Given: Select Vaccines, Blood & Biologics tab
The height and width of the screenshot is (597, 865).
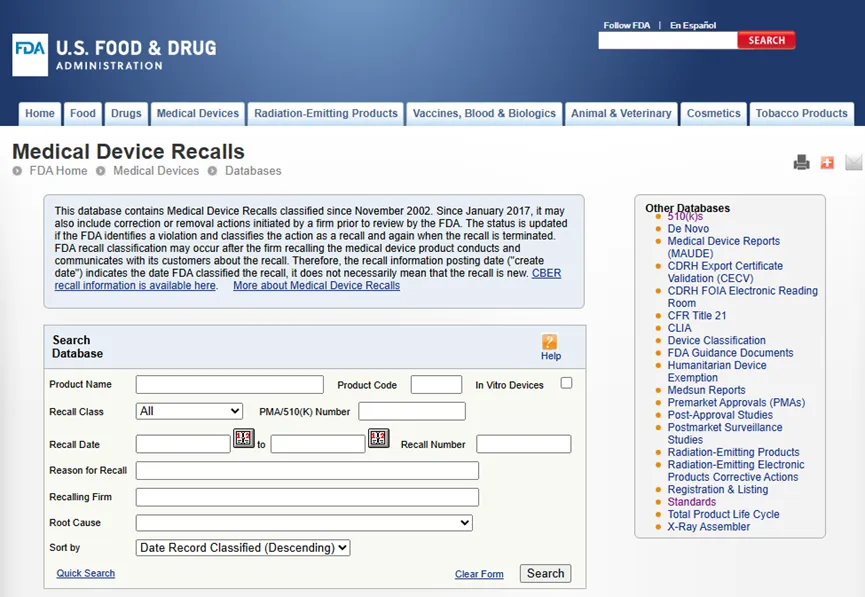Looking at the screenshot, I should tap(484, 114).
